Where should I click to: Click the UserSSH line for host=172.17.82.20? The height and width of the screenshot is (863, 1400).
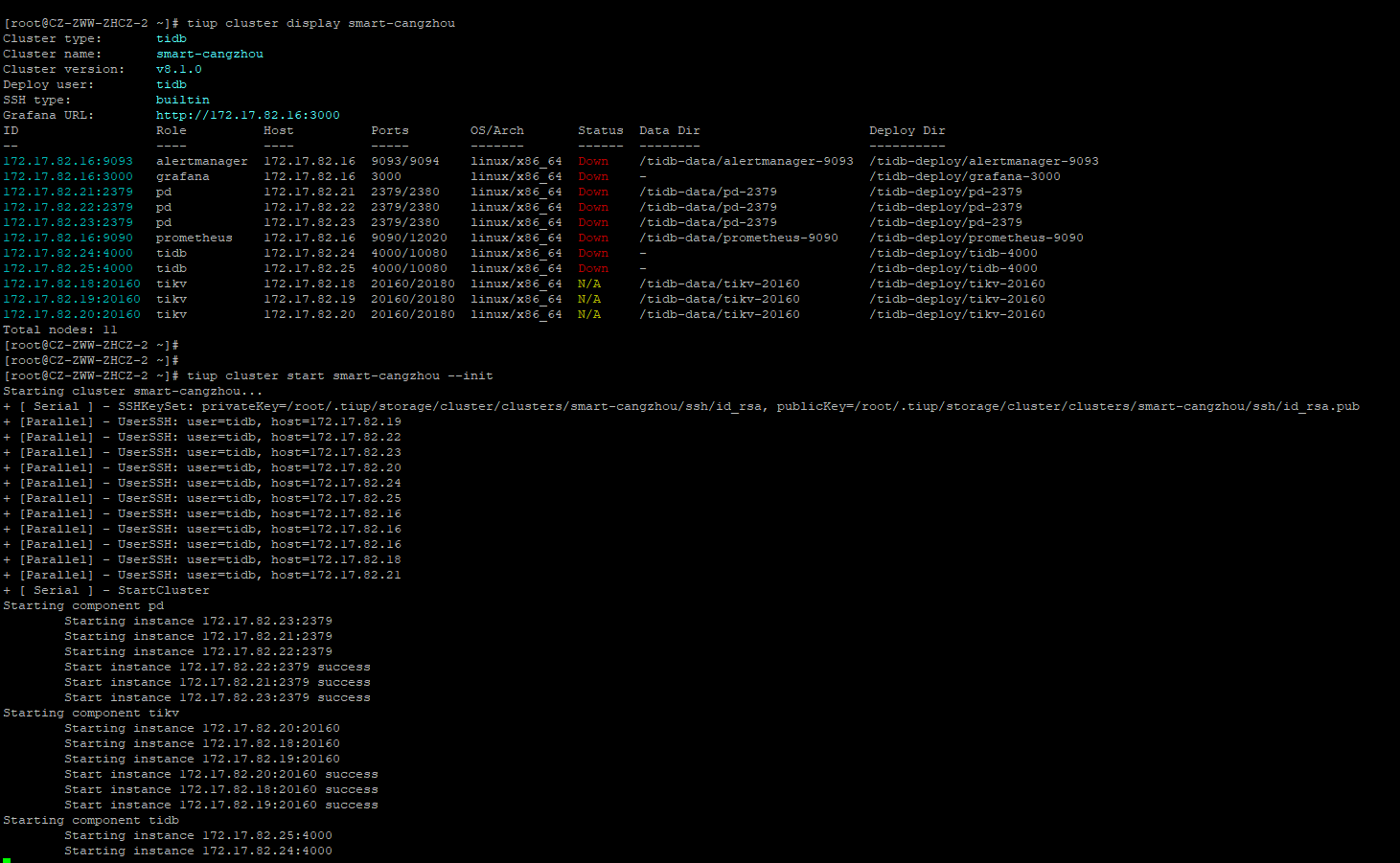tap(202, 467)
